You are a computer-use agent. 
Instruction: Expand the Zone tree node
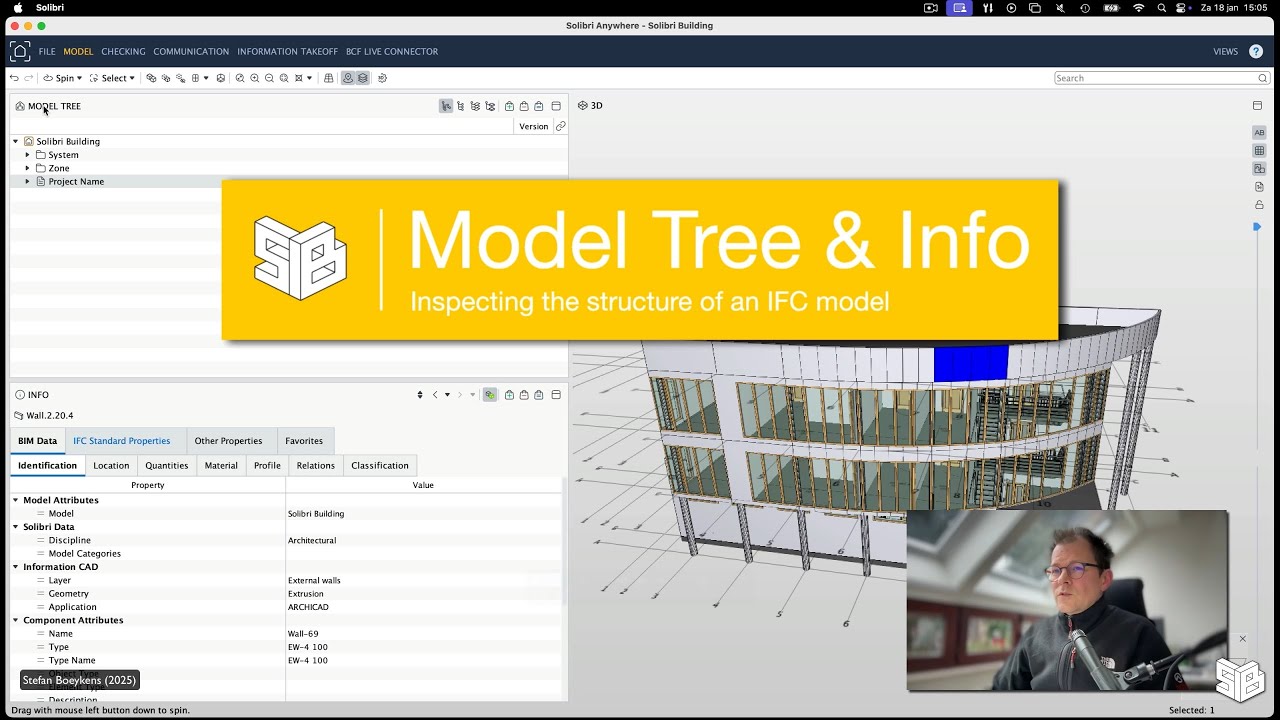point(28,168)
